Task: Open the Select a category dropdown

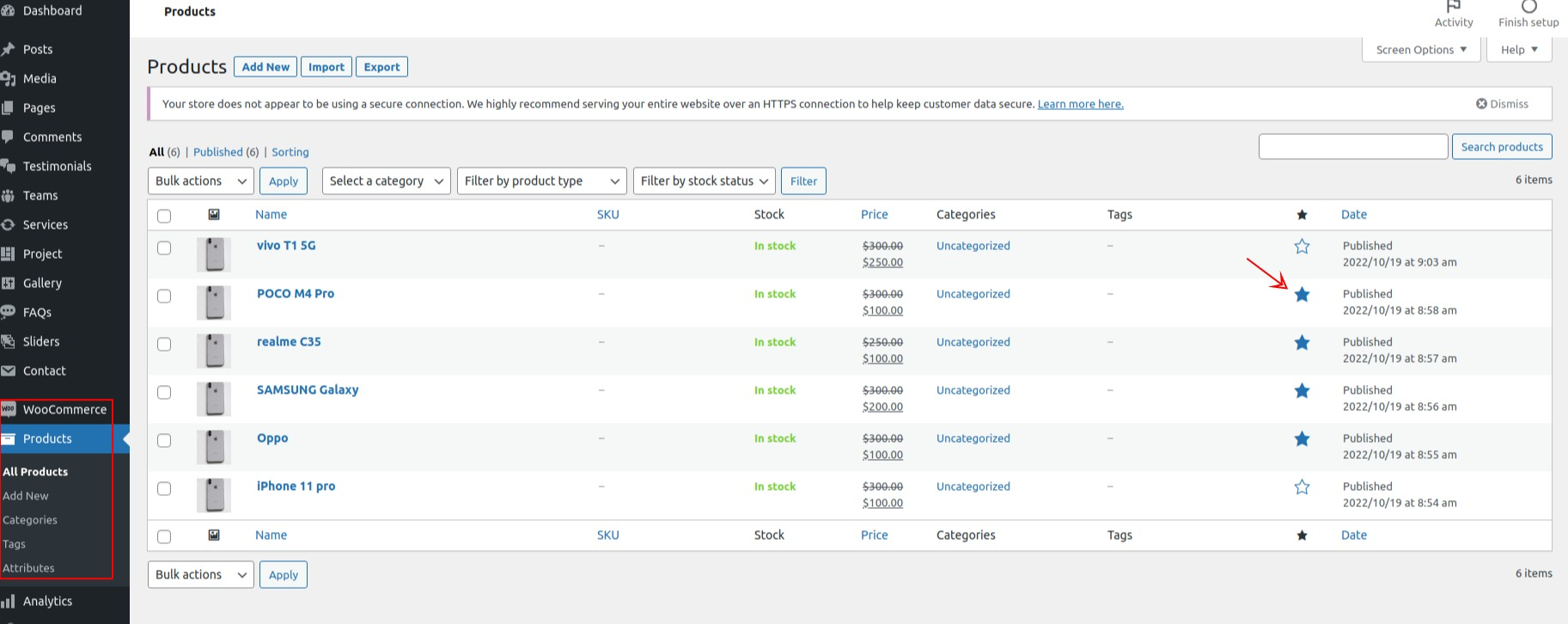Action: [387, 180]
